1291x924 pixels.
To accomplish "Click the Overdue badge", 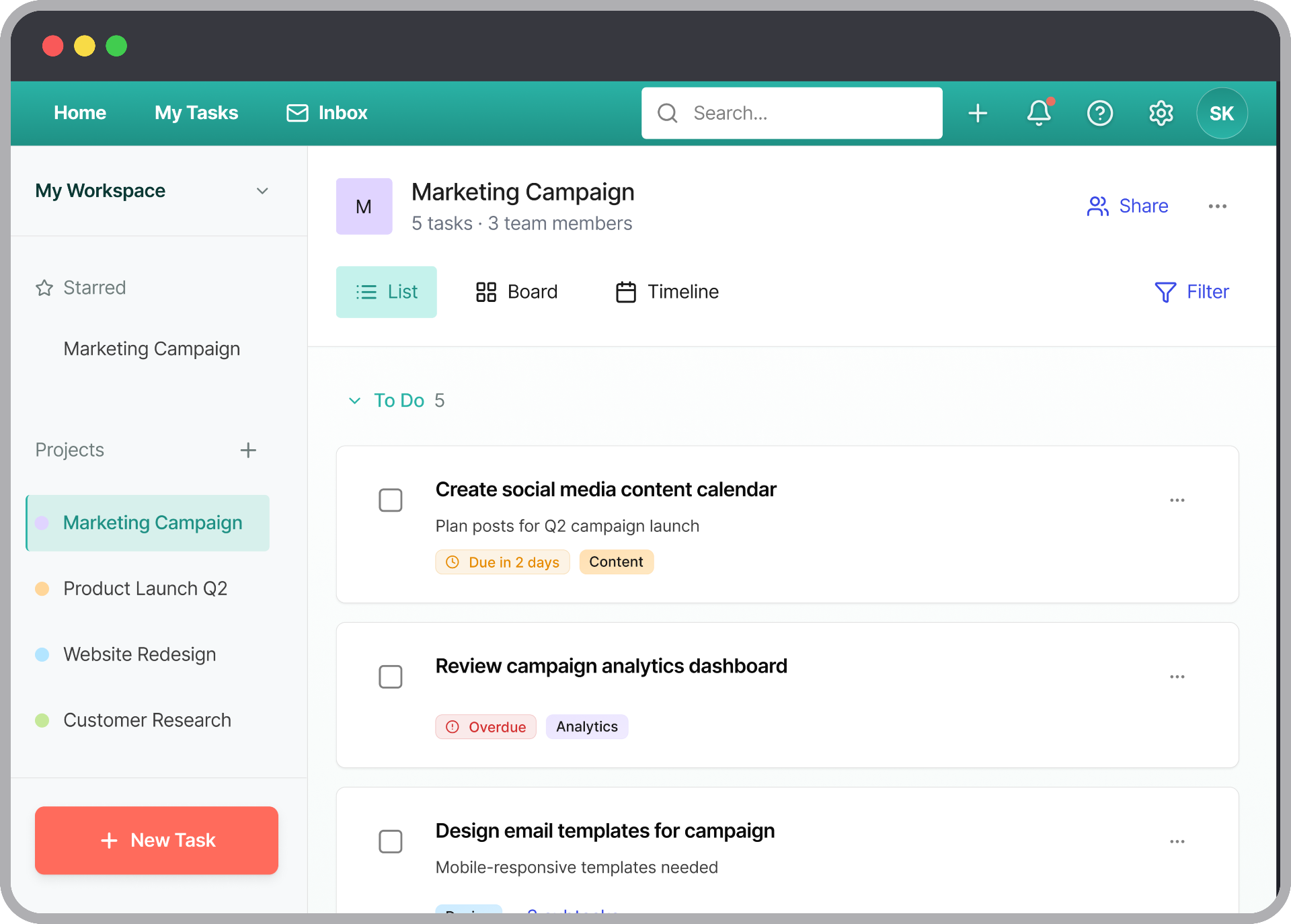I will [x=485, y=727].
